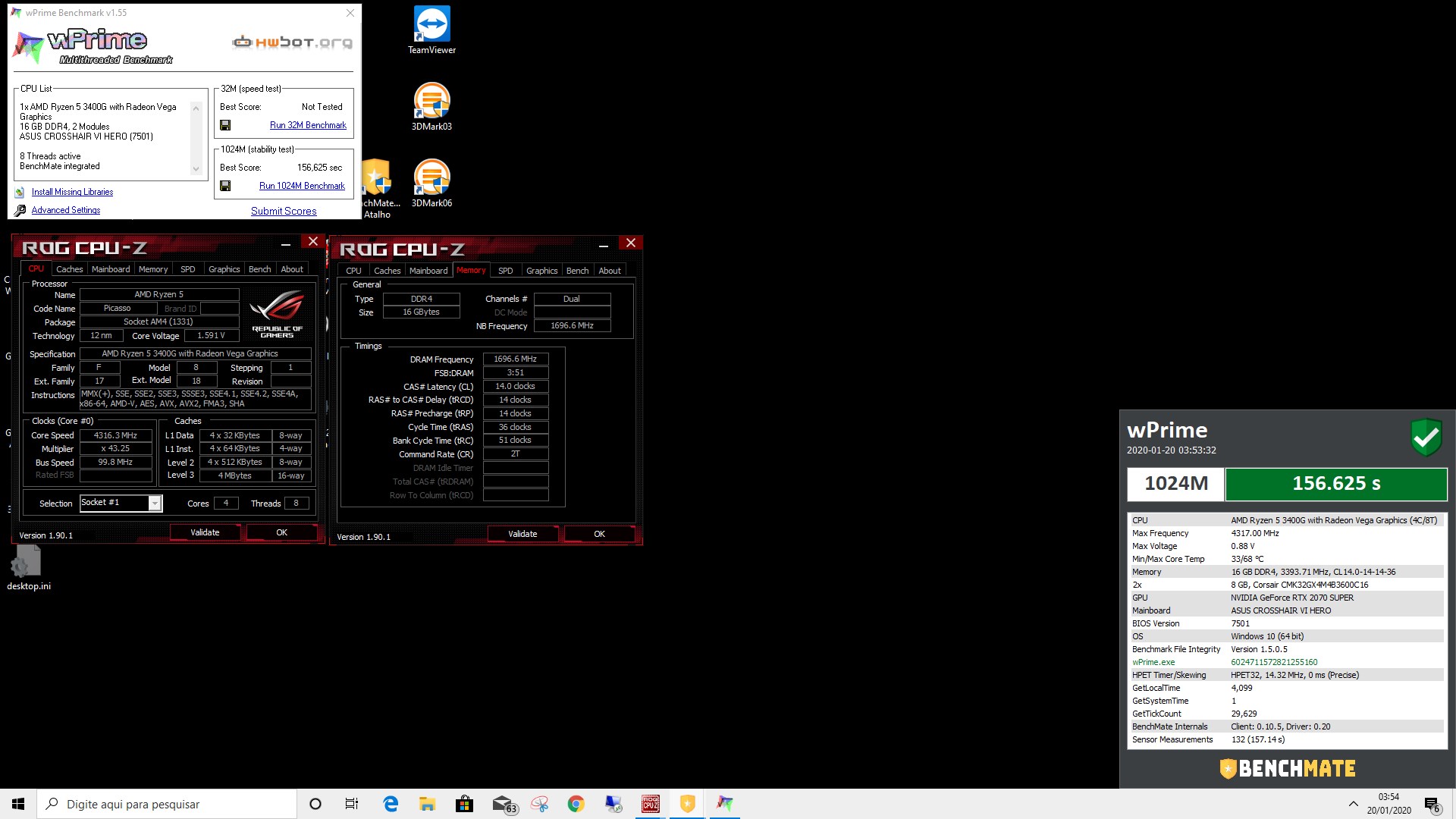Open Cortana from the taskbar
Screen dimensions: 1456x819
(x=315, y=804)
